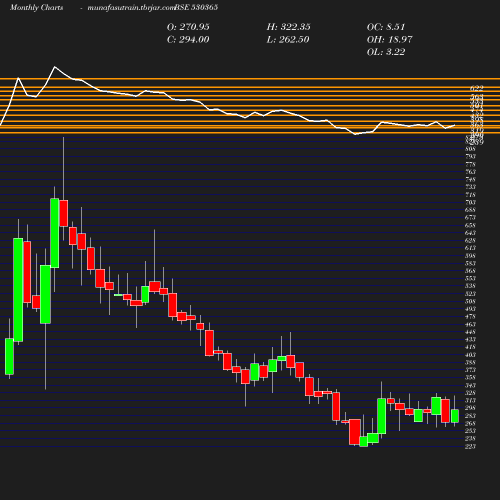Click the price axis label '613'

coord(470,248)
